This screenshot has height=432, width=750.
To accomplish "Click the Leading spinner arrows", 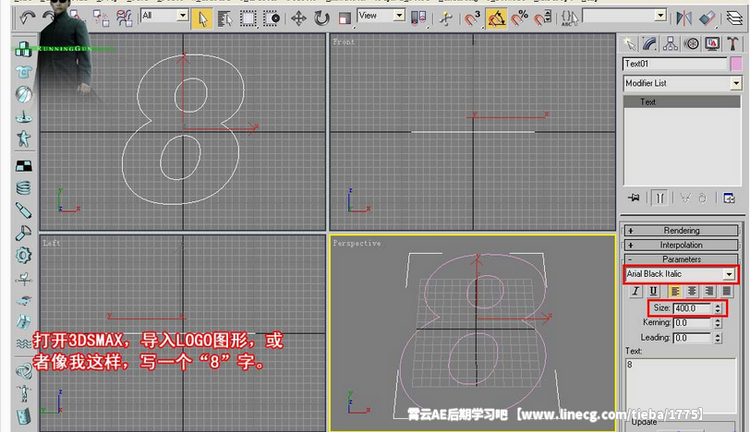I will (x=717, y=338).
